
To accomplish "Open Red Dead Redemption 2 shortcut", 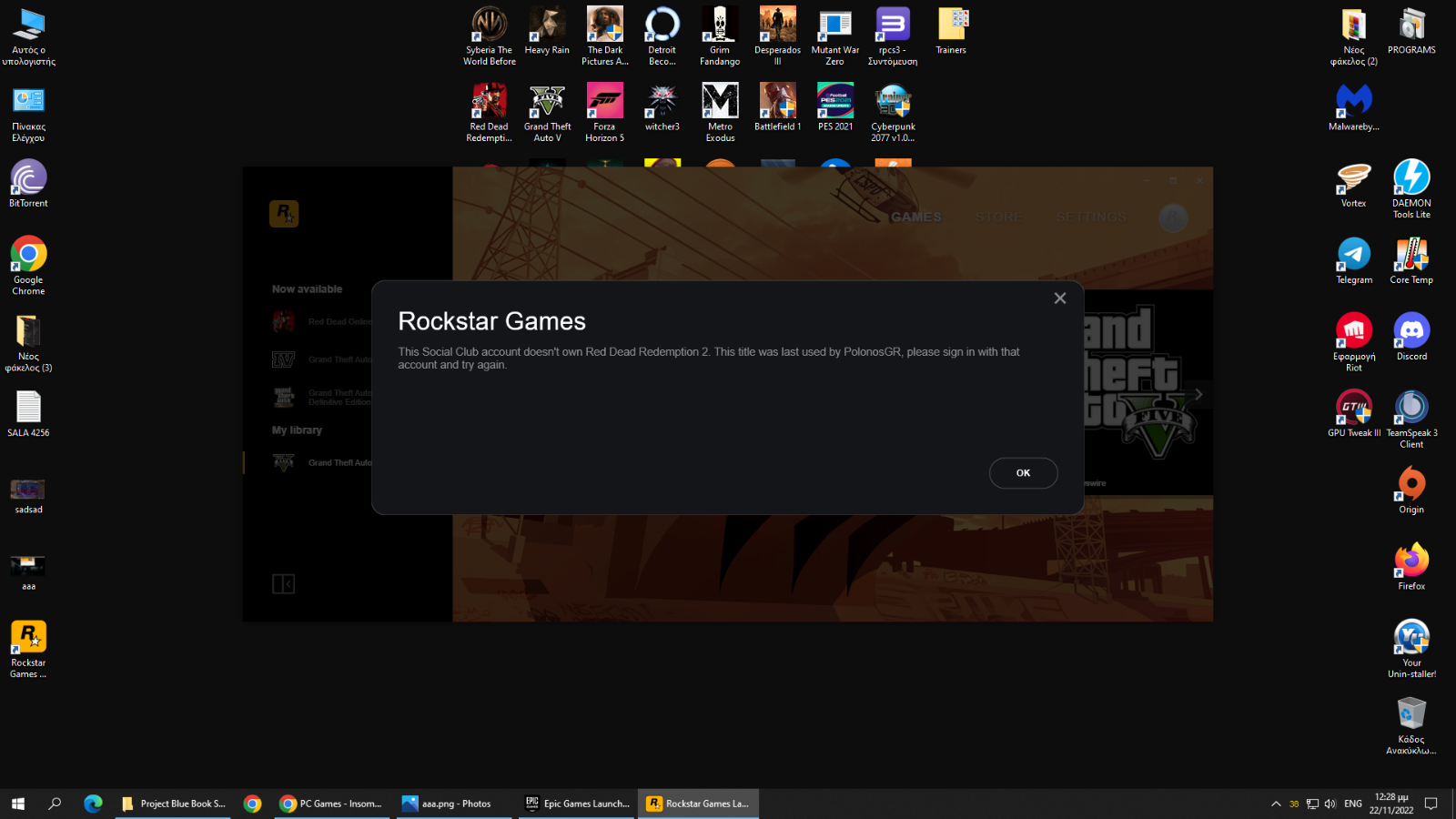I will tap(489, 113).
